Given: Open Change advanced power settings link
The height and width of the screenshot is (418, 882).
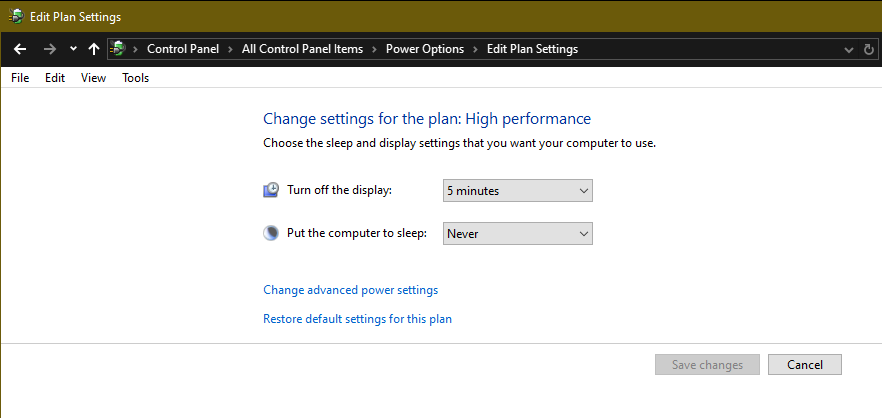Looking at the screenshot, I should (x=350, y=290).
